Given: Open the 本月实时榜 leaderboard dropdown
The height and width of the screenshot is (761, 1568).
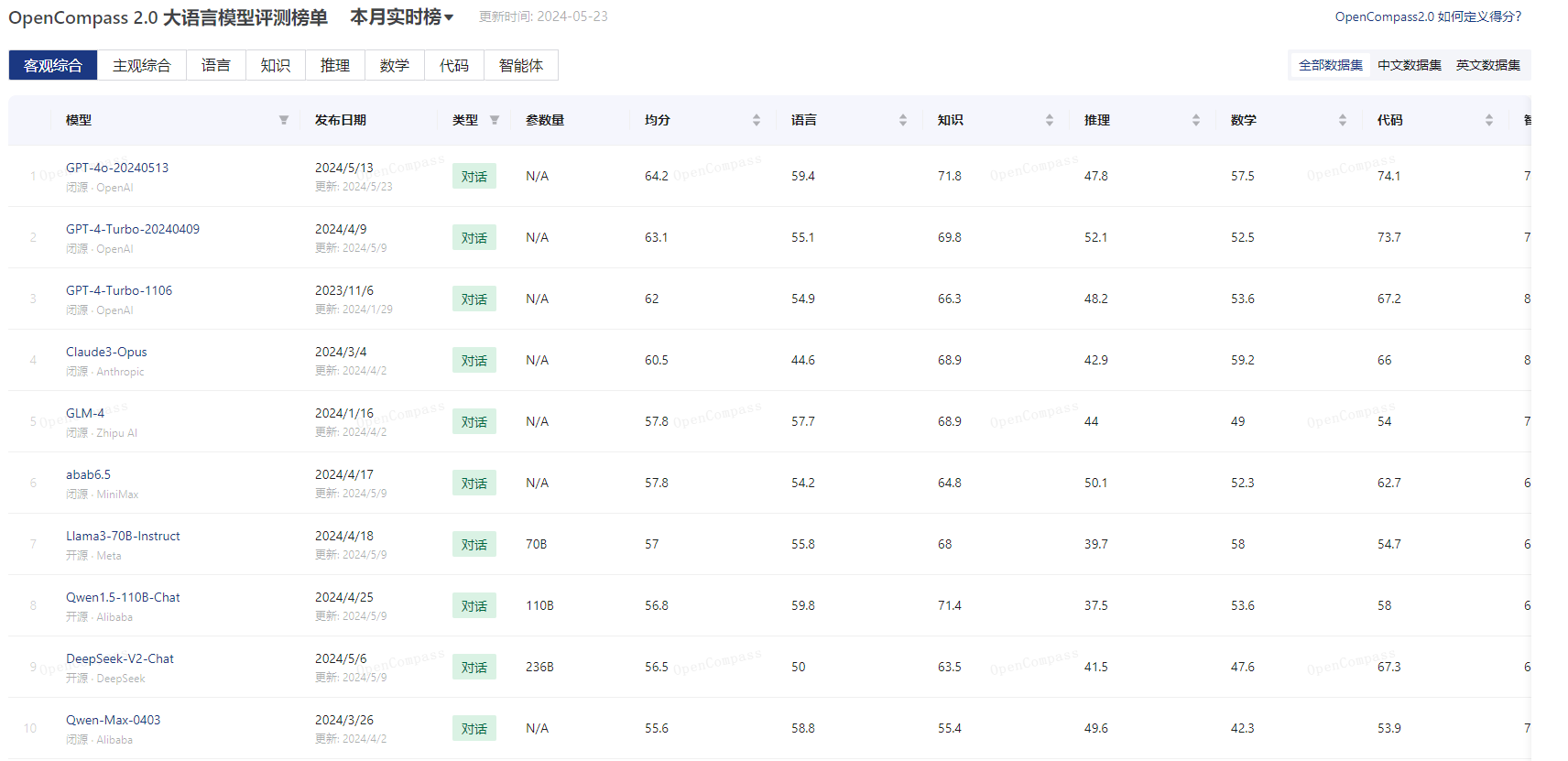Looking at the screenshot, I should point(402,17).
